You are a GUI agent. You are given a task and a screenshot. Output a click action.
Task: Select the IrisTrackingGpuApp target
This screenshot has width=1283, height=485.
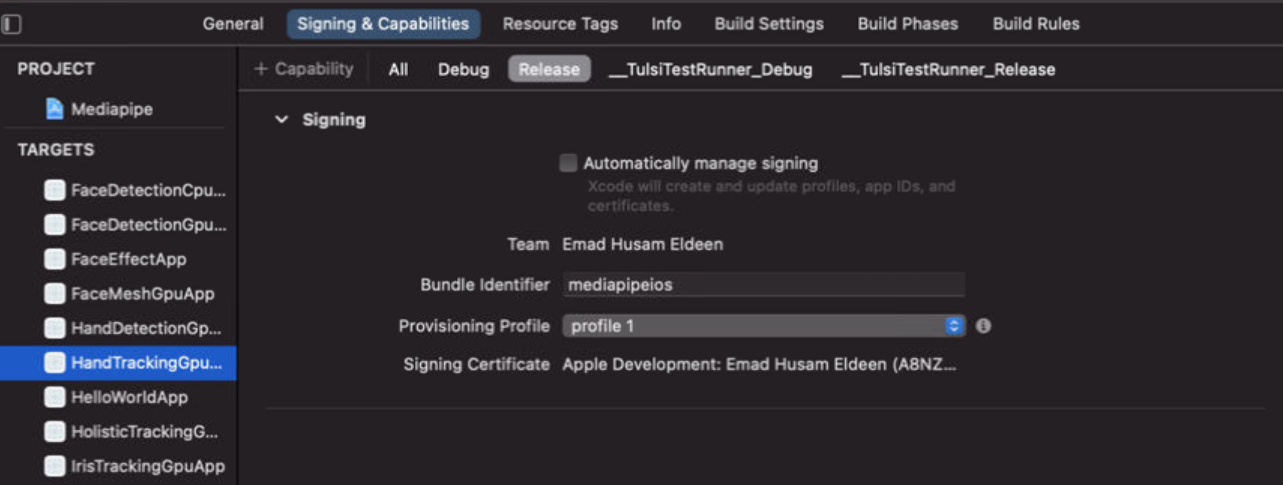click(118, 466)
